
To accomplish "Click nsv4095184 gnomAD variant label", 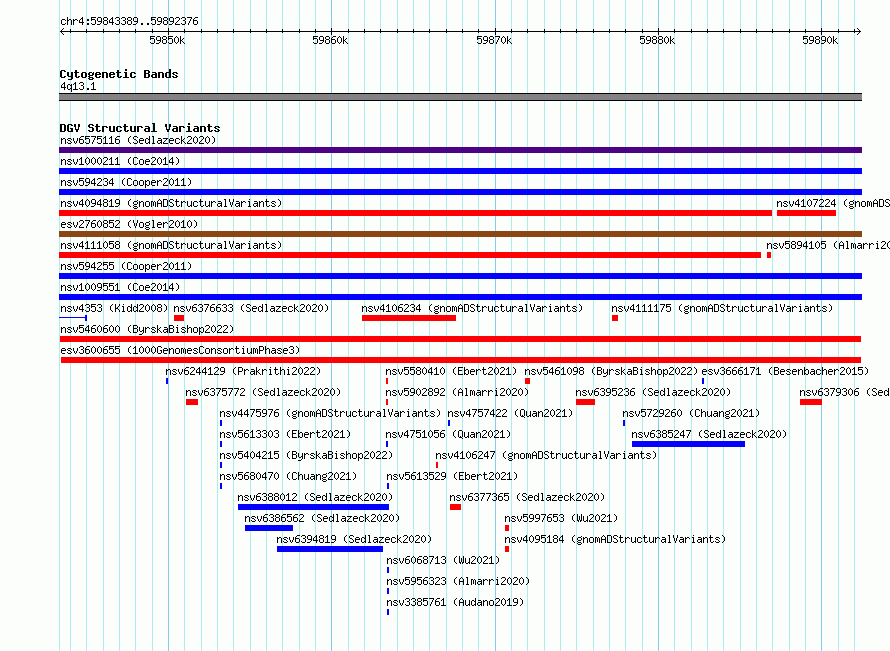I will pyautogui.click(x=615, y=539).
